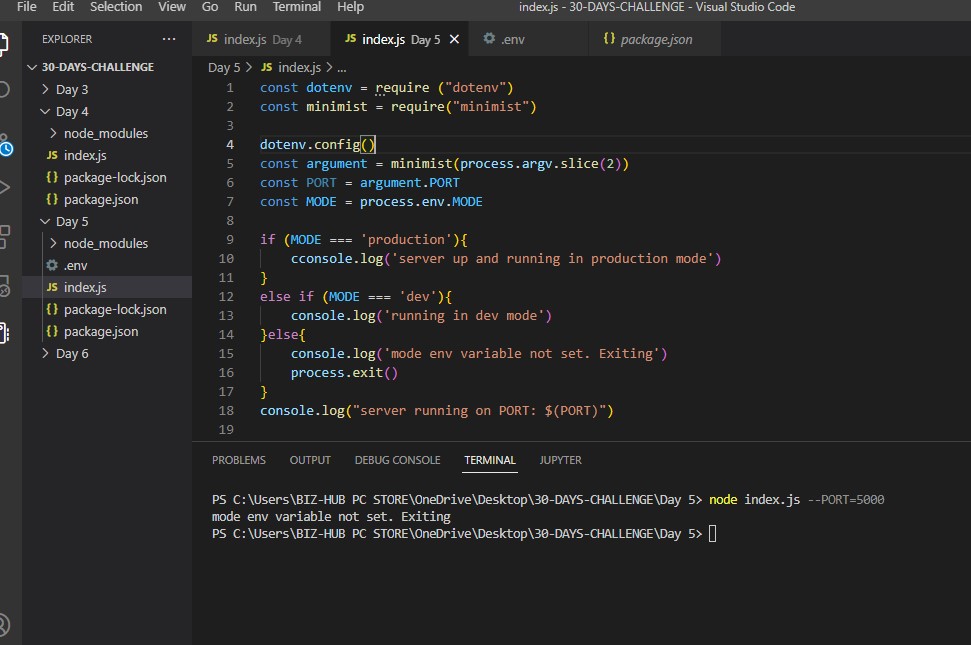This screenshot has height=645, width=971.
Task: Click the 'const MODE = process.env.MODE' line
Action: (371, 202)
